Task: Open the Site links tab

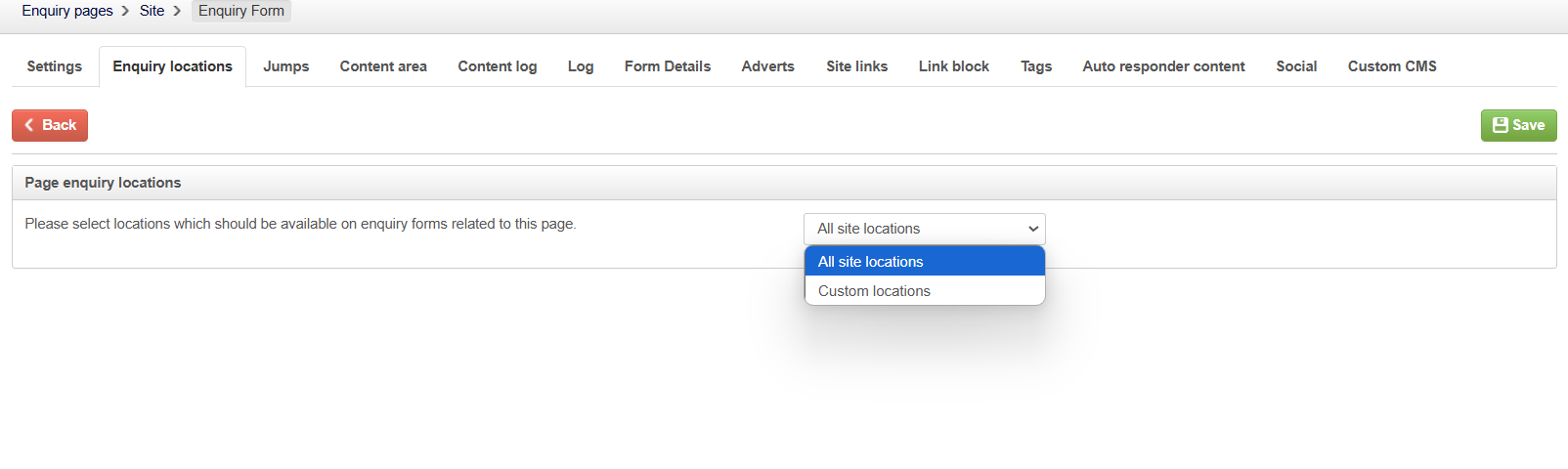Action: [x=856, y=66]
